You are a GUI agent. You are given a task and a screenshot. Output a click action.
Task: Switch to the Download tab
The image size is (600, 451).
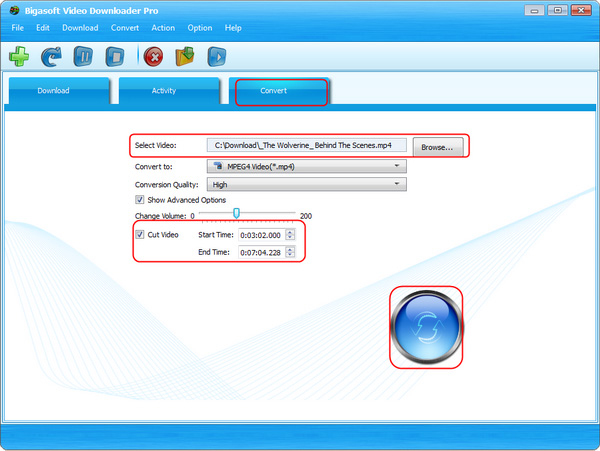(59, 91)
